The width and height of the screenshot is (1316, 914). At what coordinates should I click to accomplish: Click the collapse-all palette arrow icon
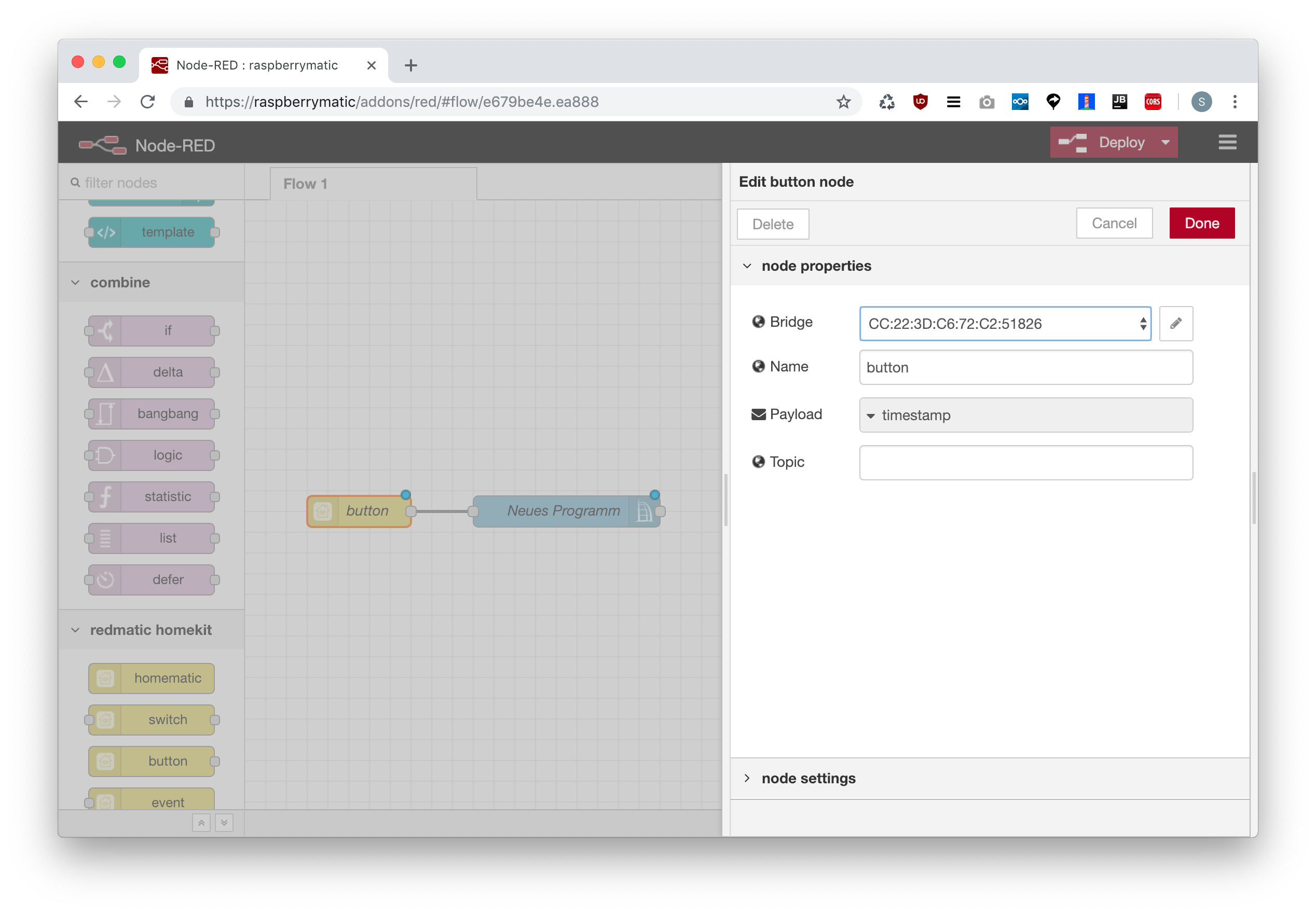[x=201, y=823]
